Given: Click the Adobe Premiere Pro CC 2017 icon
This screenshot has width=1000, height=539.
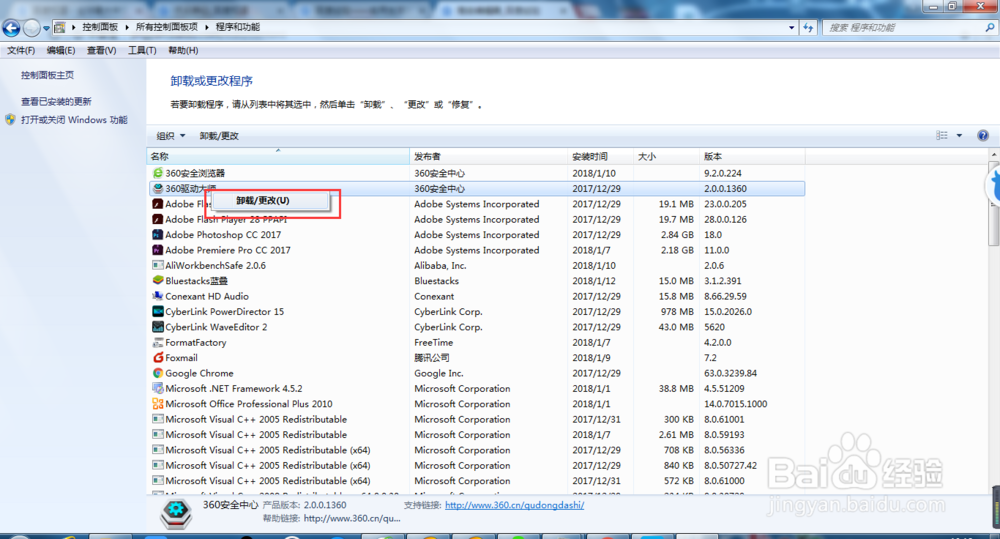Looking at the screenshot, I should 158,250.
